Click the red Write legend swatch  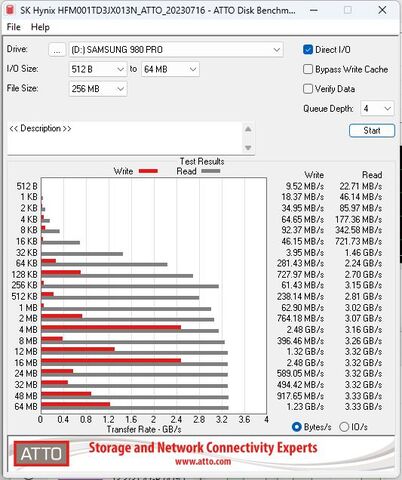coord(148,171)
